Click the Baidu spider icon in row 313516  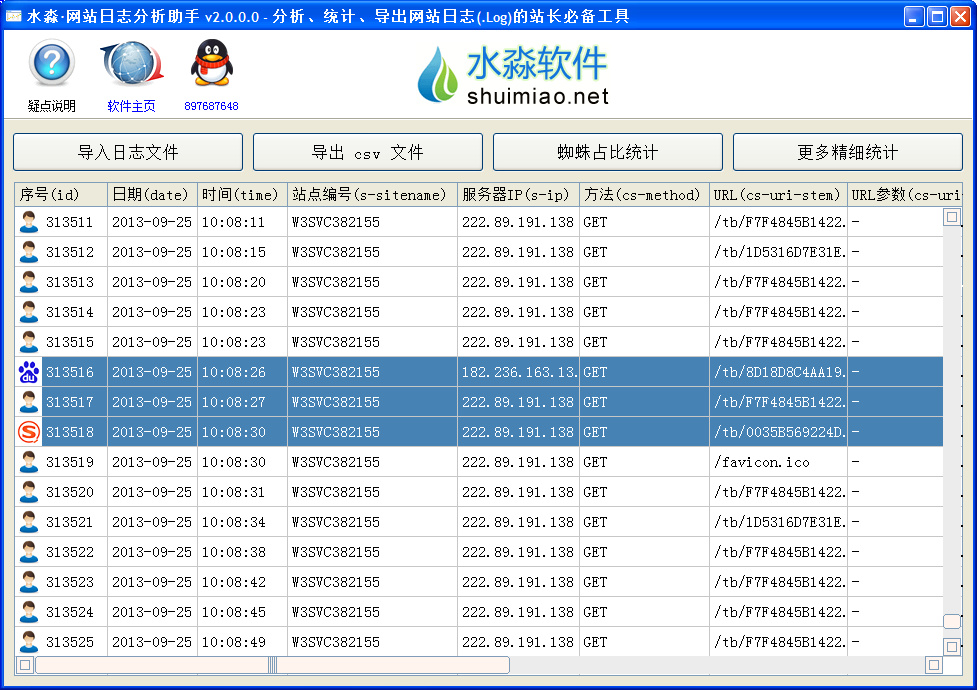coord(29,372)
